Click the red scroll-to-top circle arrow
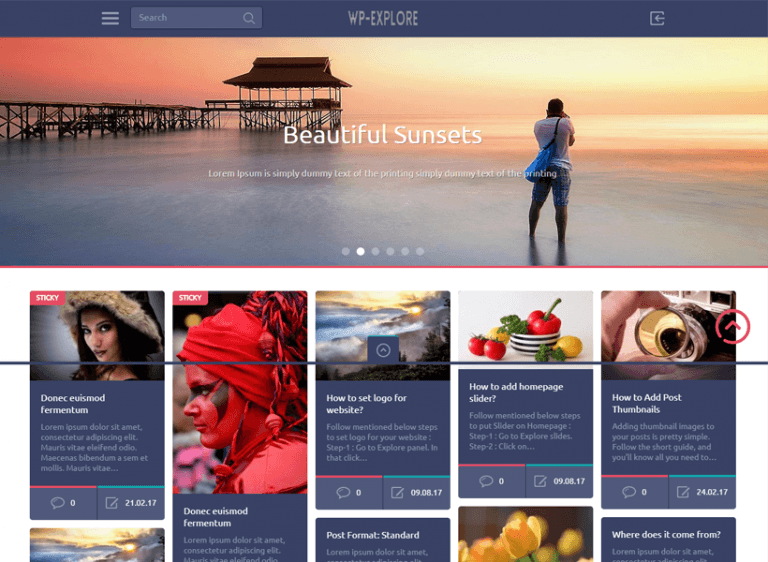This screenshot has width=768, height=562. click(733, 326)
